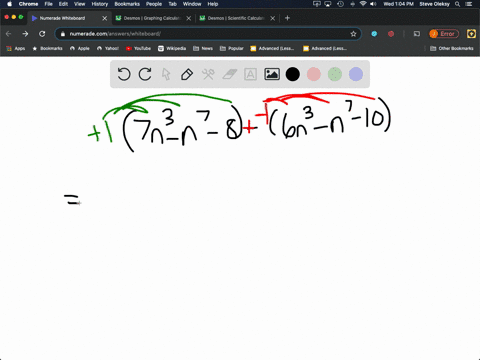The image size is (480, 360).
Task: Select the pen drawing tool
Action: tap(187, 74)
